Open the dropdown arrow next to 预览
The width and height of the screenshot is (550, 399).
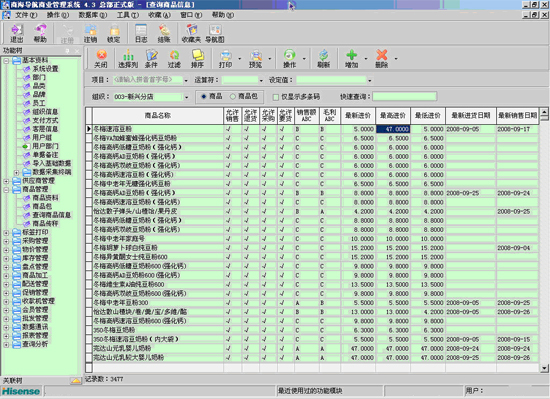(x=270, y=59)
